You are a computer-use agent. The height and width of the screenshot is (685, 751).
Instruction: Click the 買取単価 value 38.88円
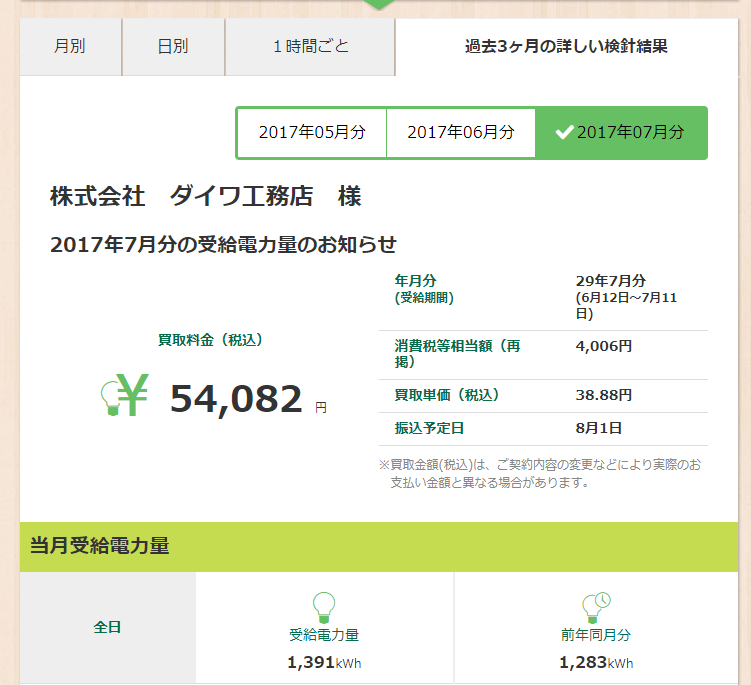pos(604,395)
